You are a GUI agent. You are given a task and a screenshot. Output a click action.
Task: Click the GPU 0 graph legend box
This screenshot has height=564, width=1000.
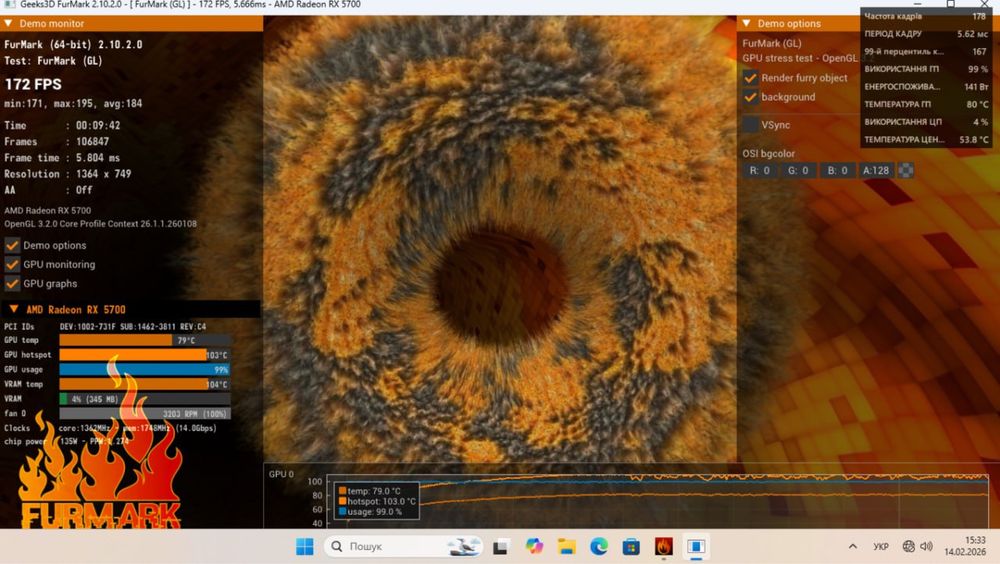(x=377, y=501)
